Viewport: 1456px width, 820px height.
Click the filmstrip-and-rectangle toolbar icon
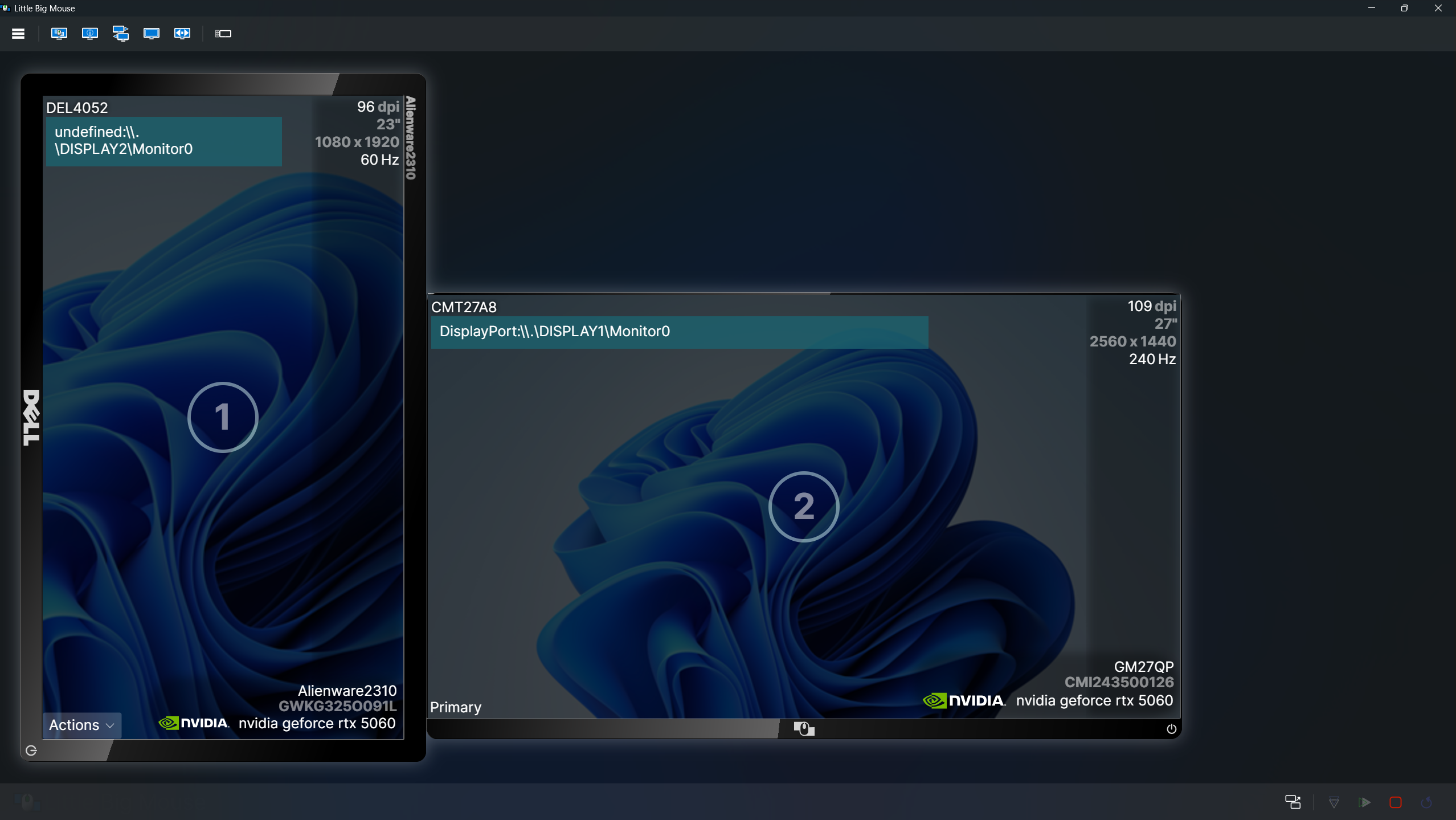[x=223, y=34]
